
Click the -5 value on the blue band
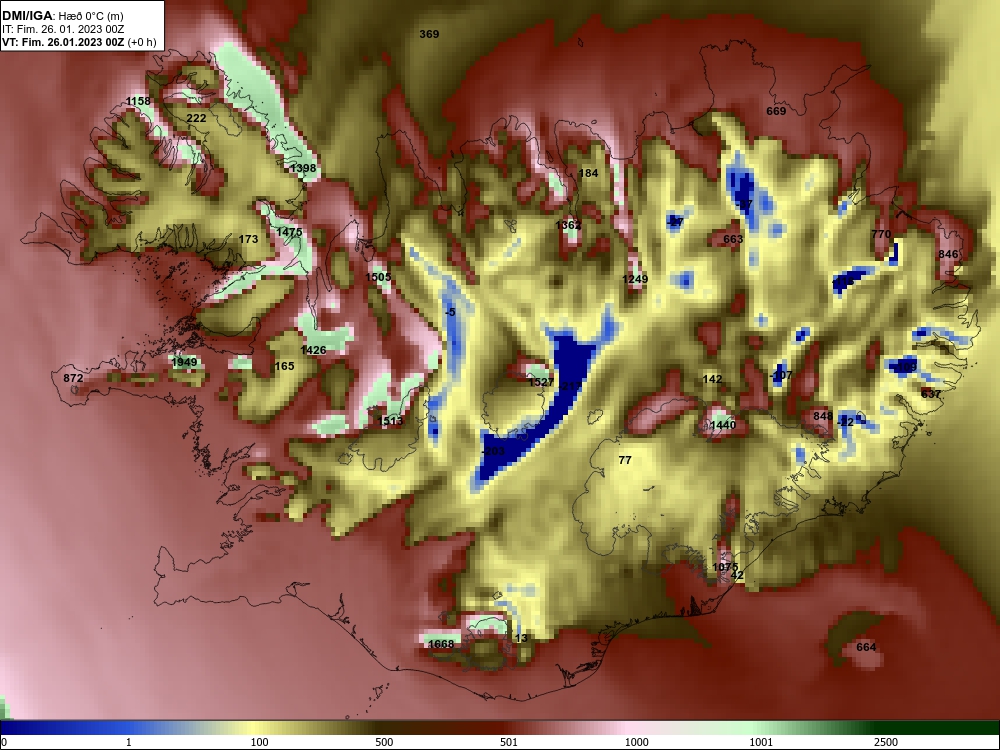450,312
